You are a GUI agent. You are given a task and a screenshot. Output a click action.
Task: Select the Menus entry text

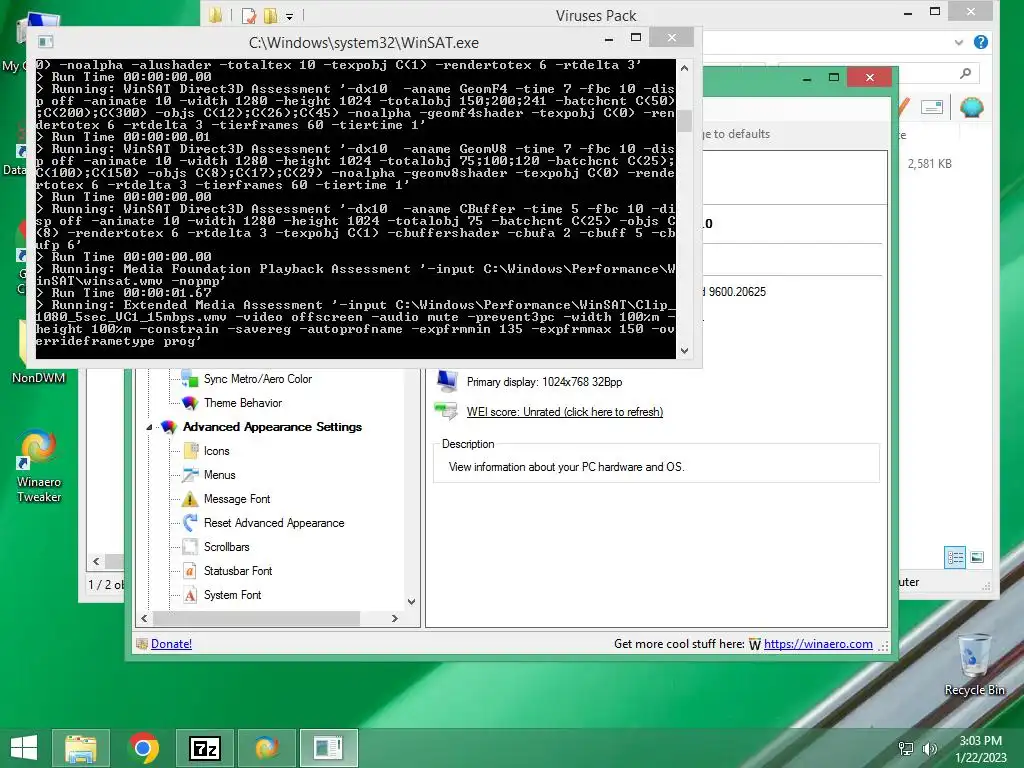219,475
